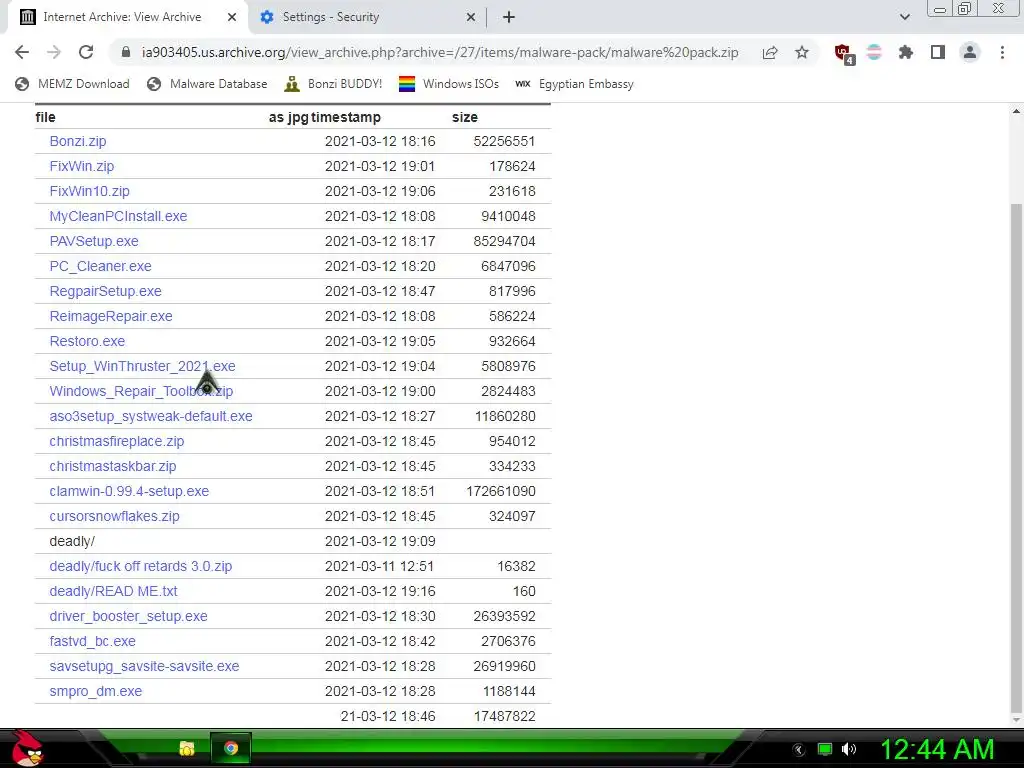The width and height of the screenshot is (1024, 768).
Task: Open the red bird Start button
Action: pos(27,748)
